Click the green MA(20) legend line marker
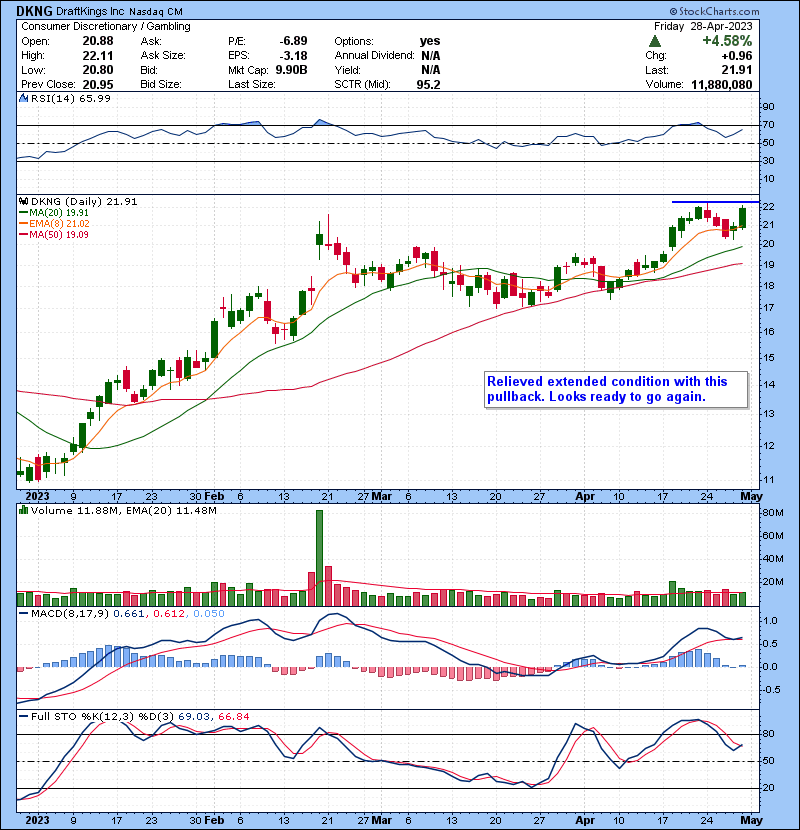 point(23,213)
